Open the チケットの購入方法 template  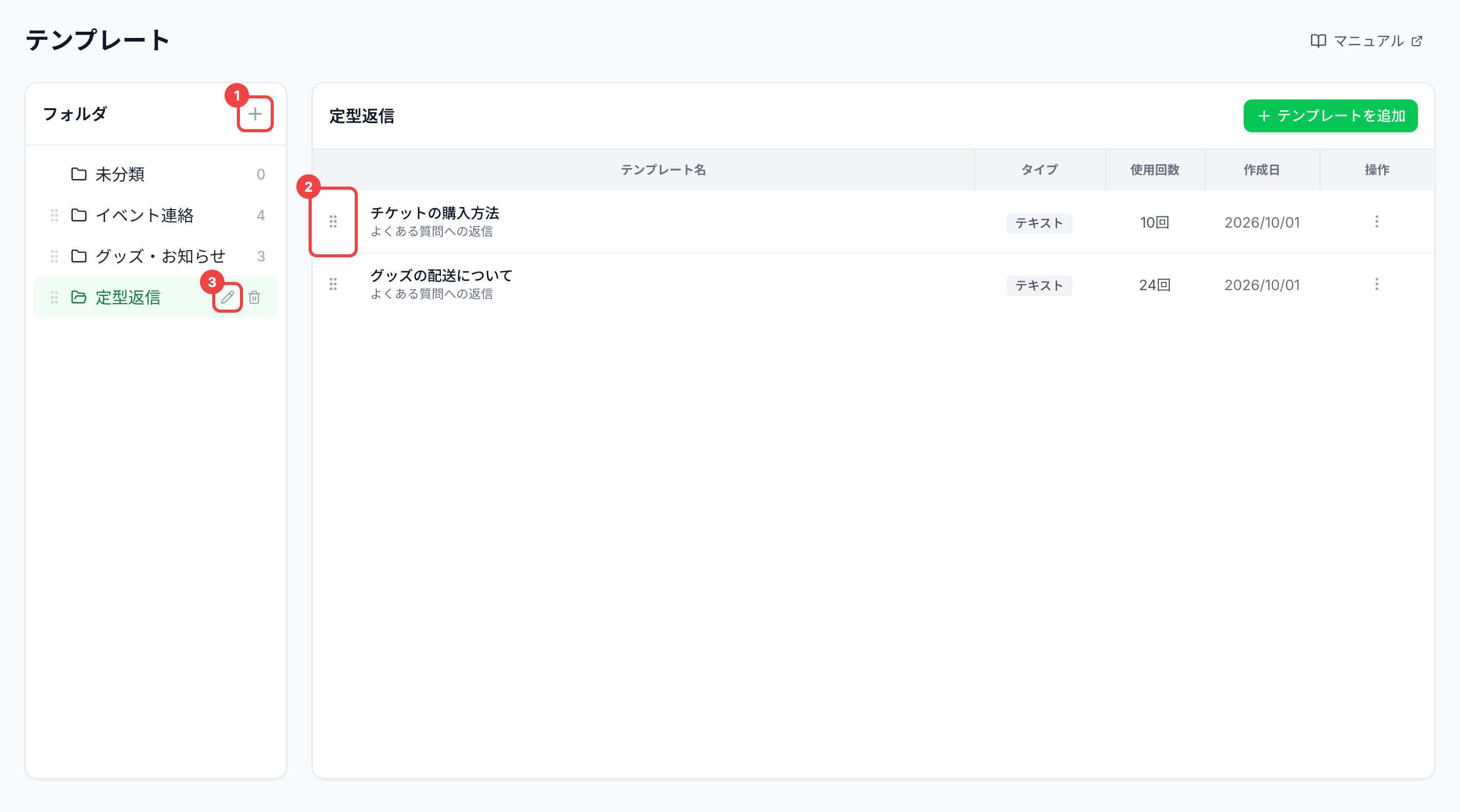(435, 213)
